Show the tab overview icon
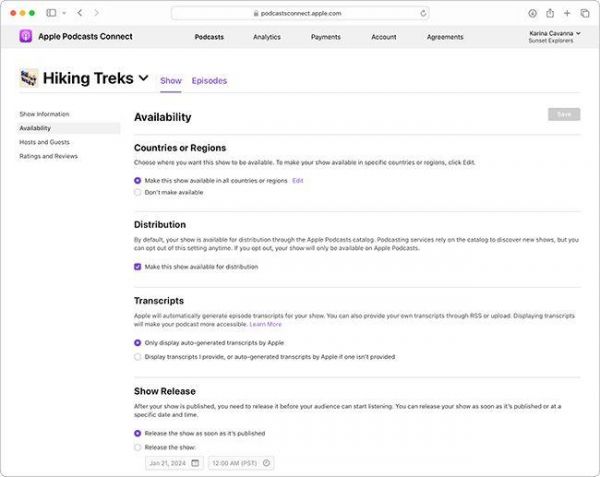 pyautogui.click(x=583, y=13)
